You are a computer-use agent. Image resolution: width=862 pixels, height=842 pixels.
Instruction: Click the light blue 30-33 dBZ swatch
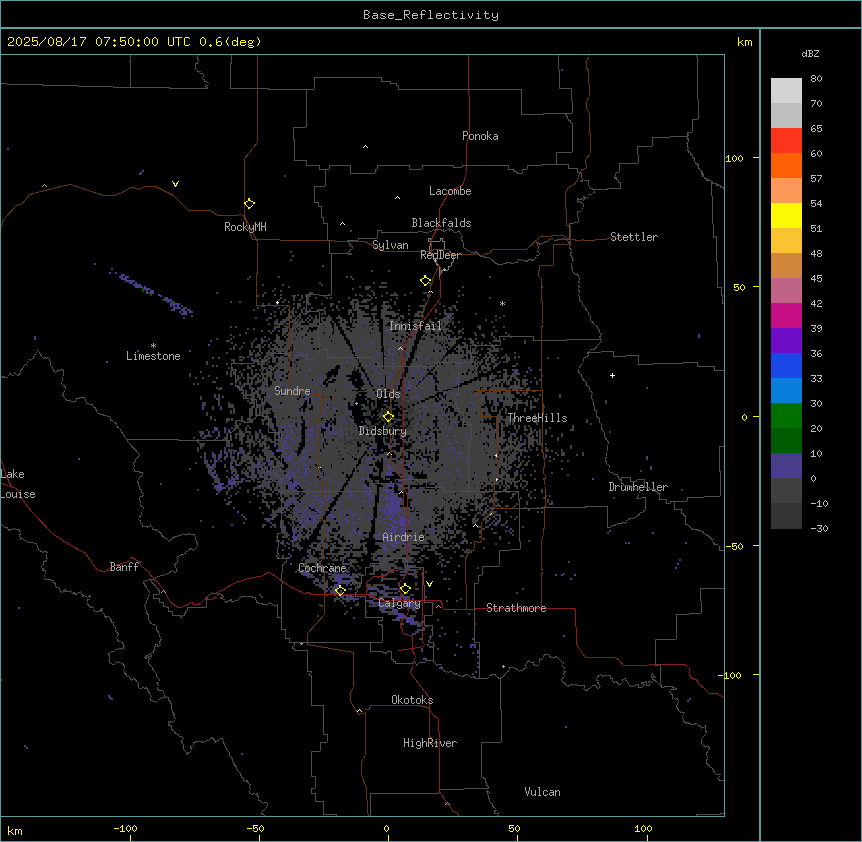tap(786, 391)
